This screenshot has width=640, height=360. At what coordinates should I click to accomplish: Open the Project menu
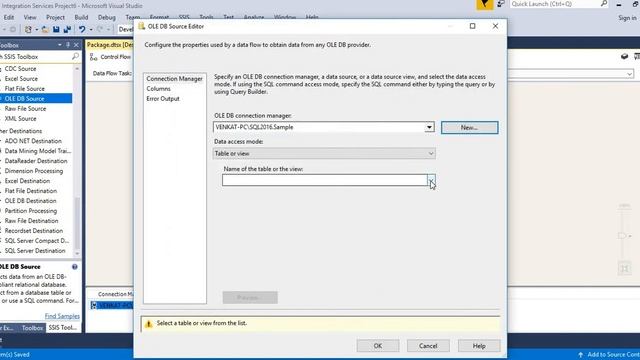[x=55, y=18]
